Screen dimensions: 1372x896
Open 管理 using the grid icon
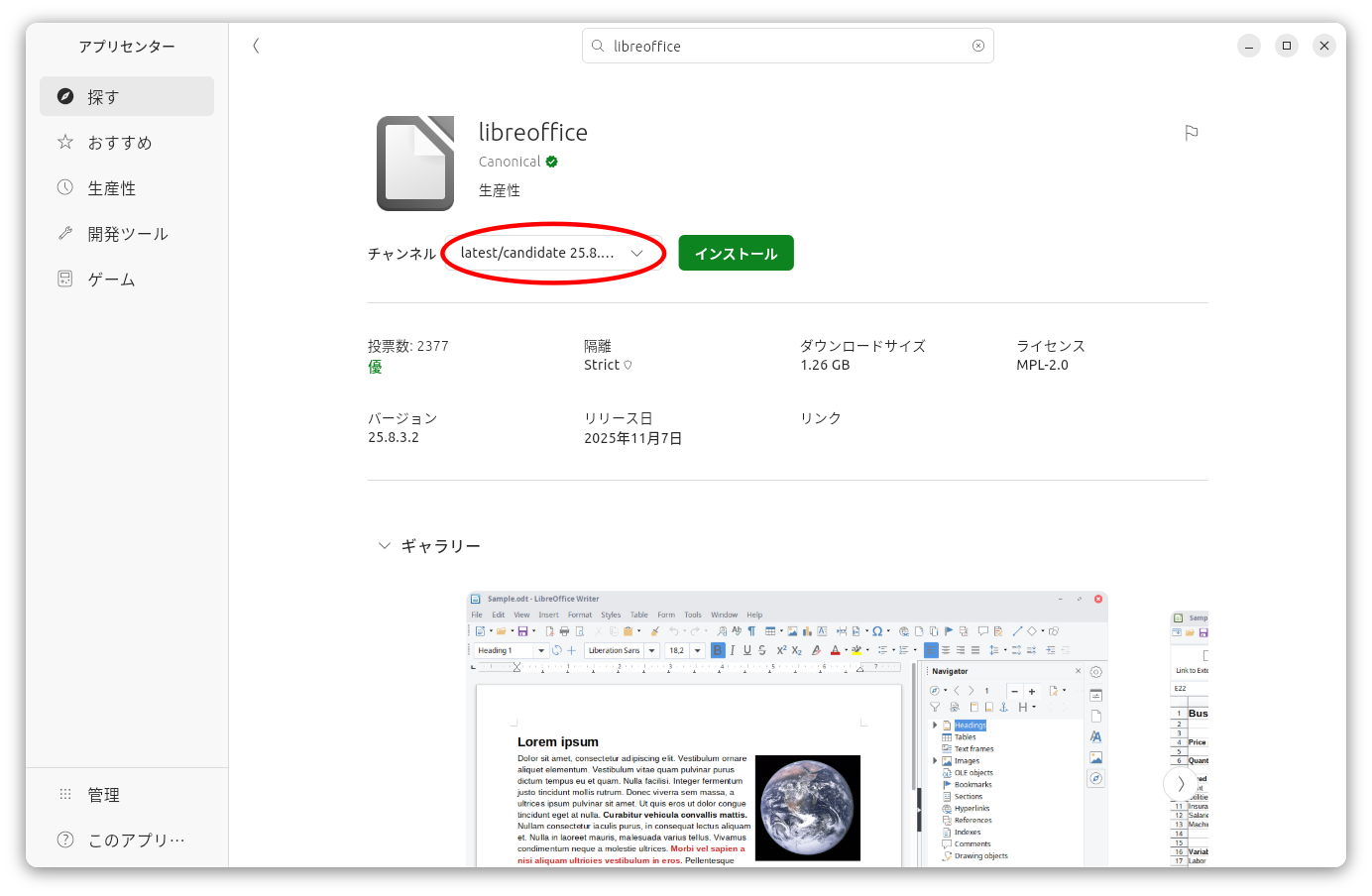(64, 793)
